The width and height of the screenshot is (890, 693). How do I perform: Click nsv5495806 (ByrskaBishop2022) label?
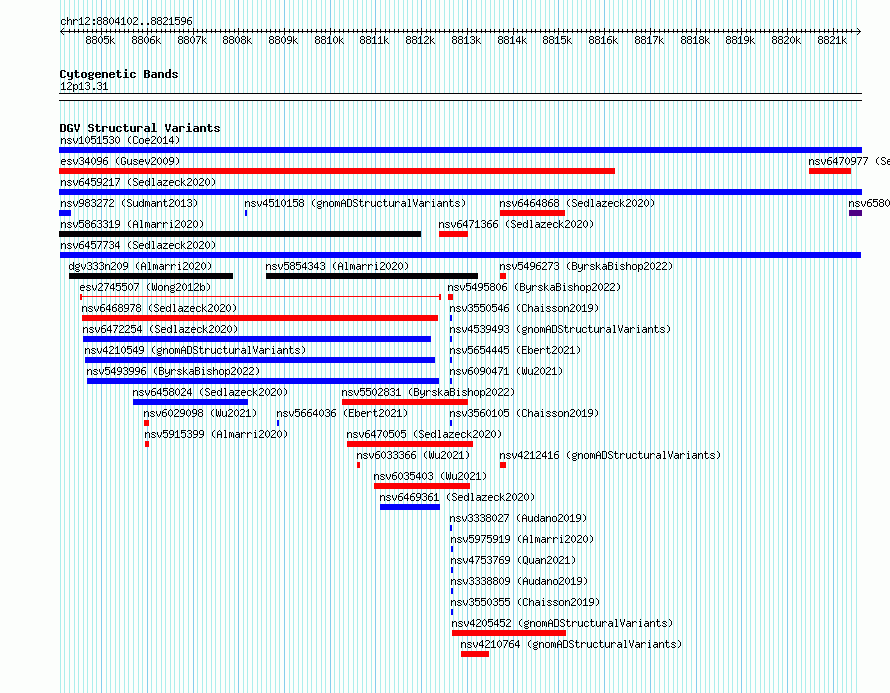point(534,287)
